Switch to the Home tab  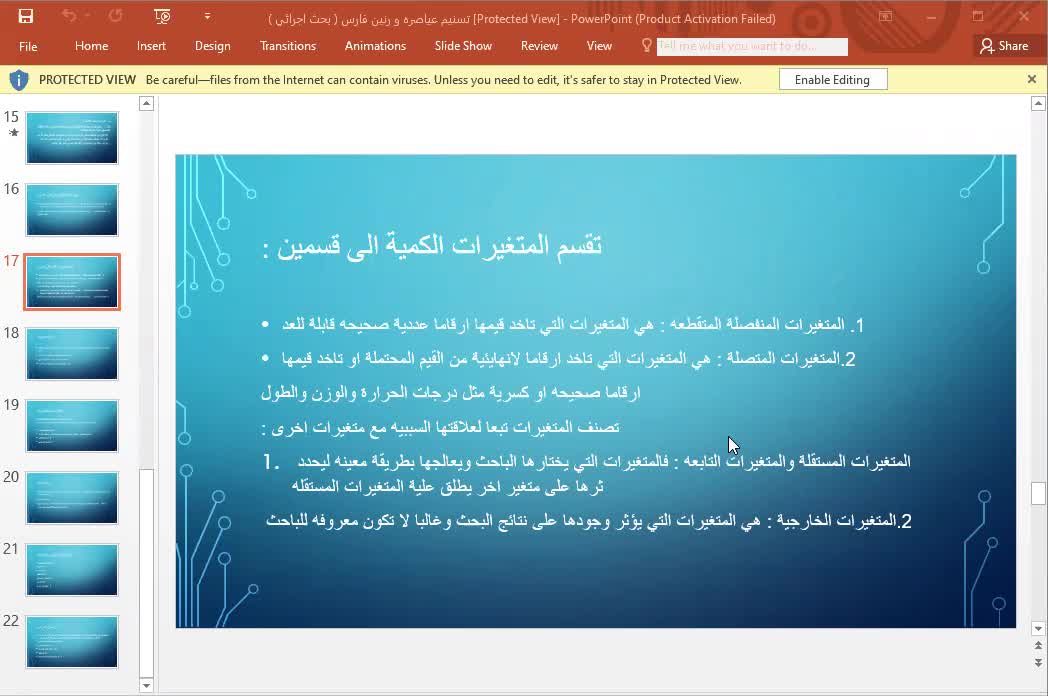pos(92,46)
